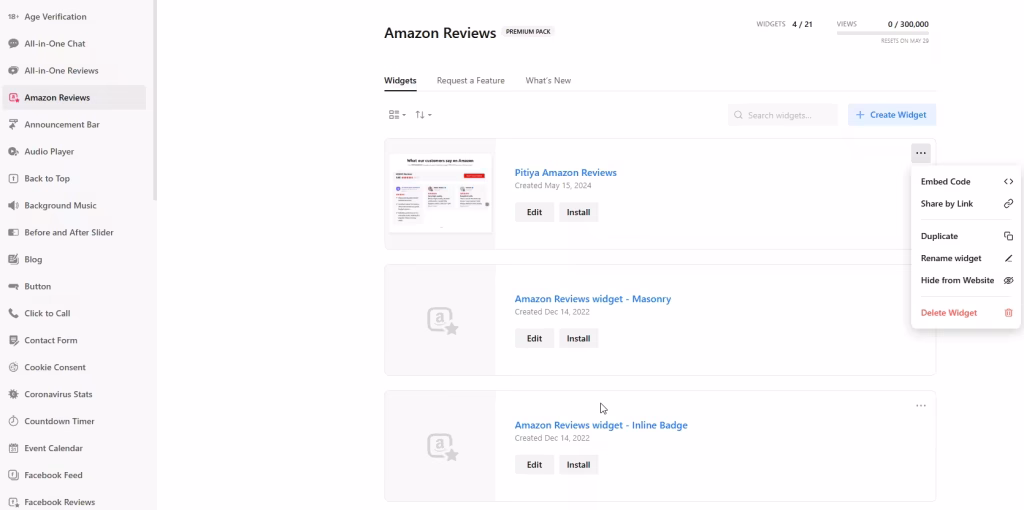
Task: Open Cookie Consent in the sidebar
Action: (74, 367)
